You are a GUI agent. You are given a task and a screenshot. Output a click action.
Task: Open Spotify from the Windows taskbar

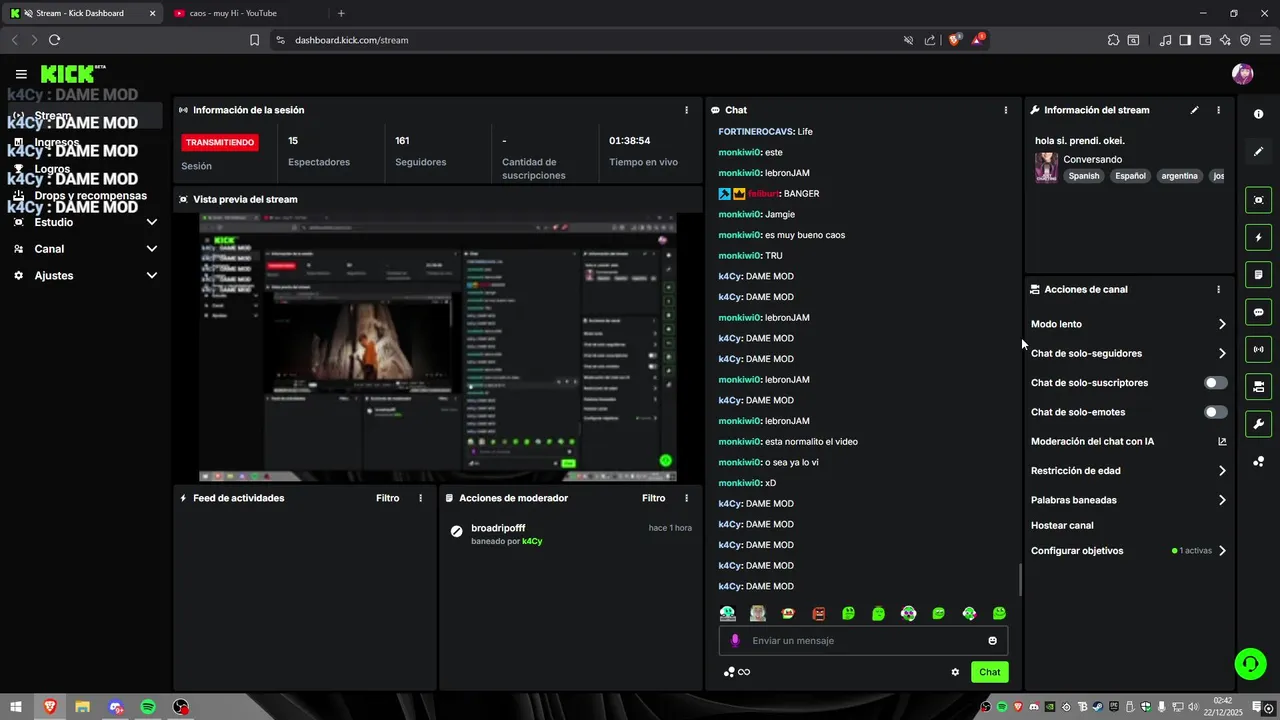148,707
